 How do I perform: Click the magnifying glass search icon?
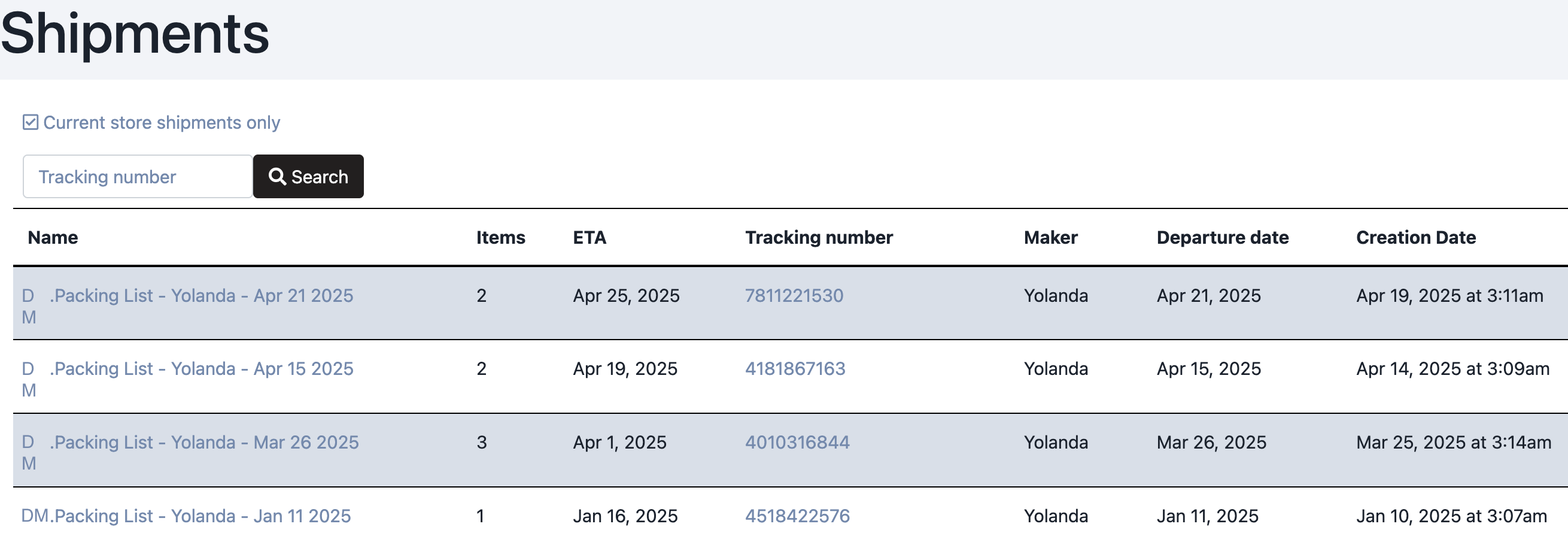click(278, 177)
